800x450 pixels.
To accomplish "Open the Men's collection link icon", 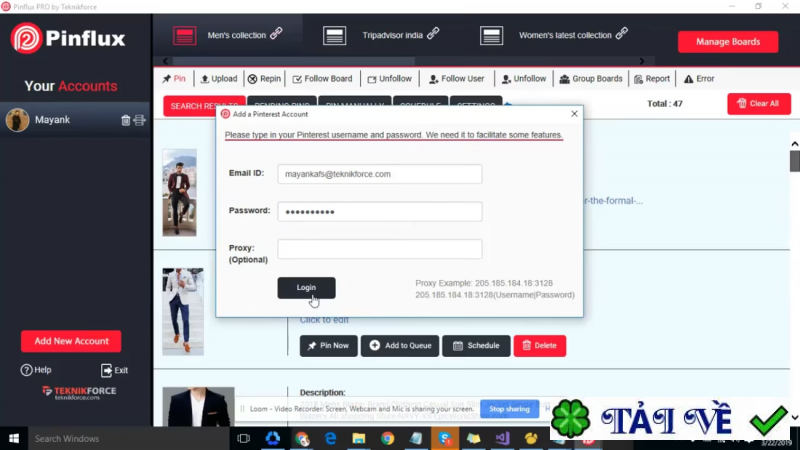I will point(276,34).
